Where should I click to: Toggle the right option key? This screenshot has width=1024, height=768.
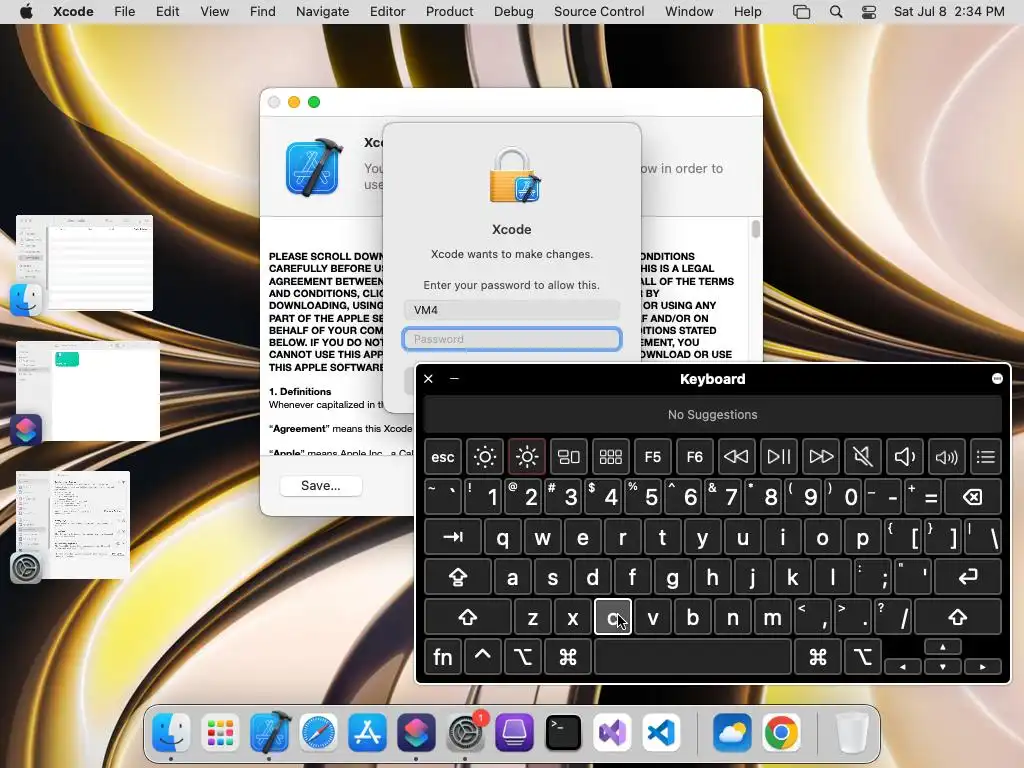pyautogui.click(x=863, y=656)
